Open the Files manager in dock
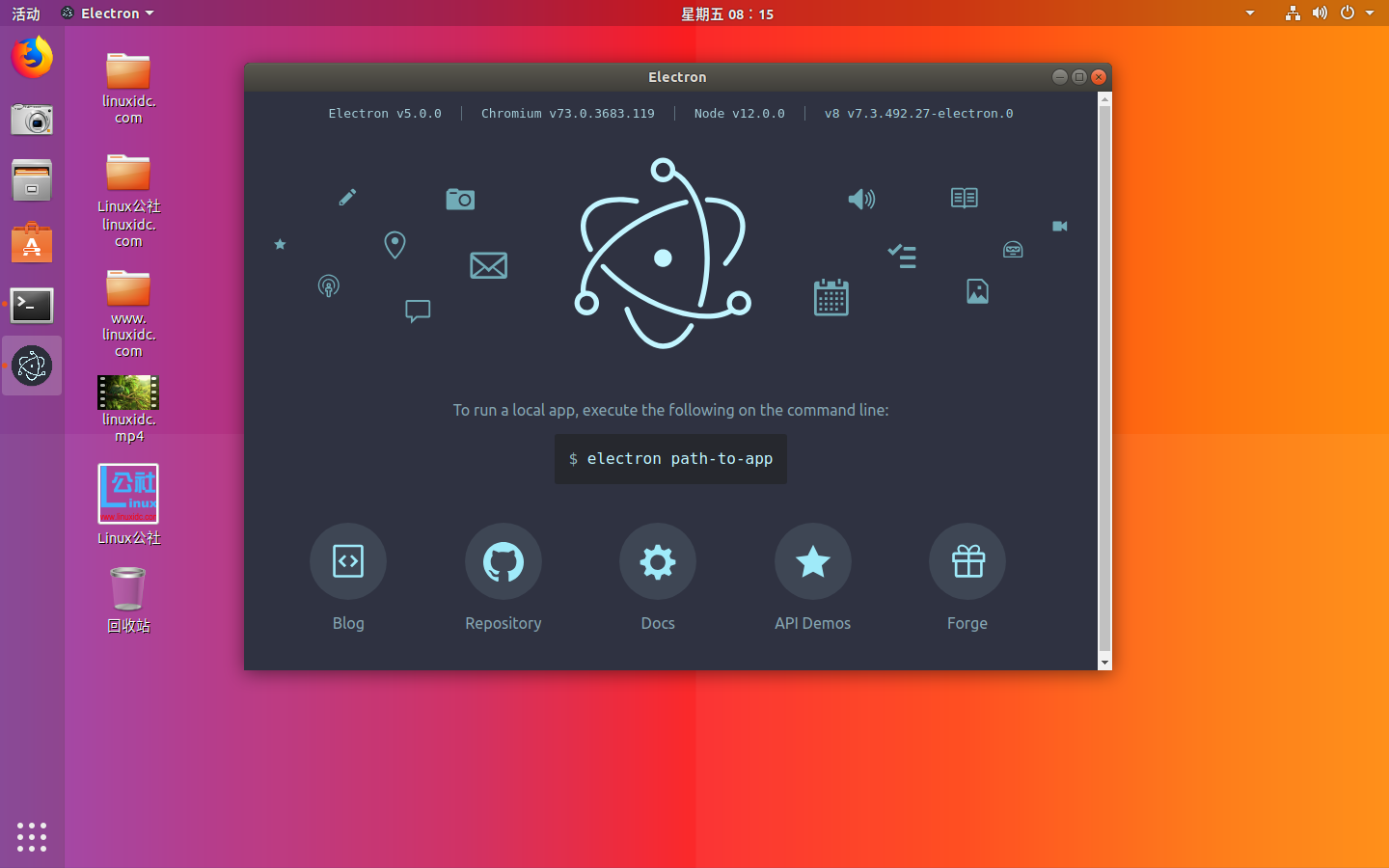The height and width of the screenshot is (868, 1389). tap(32, 180)
